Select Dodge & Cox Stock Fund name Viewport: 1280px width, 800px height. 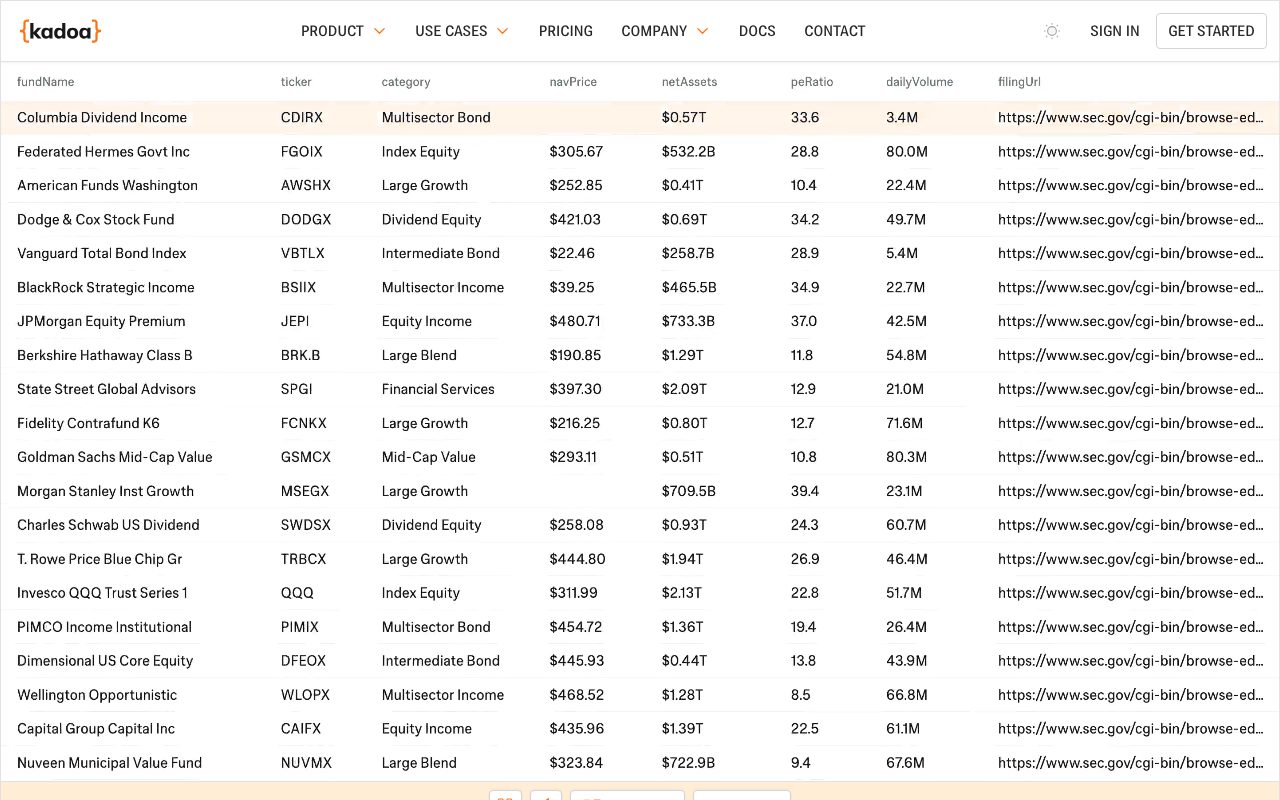click(96, 219)
